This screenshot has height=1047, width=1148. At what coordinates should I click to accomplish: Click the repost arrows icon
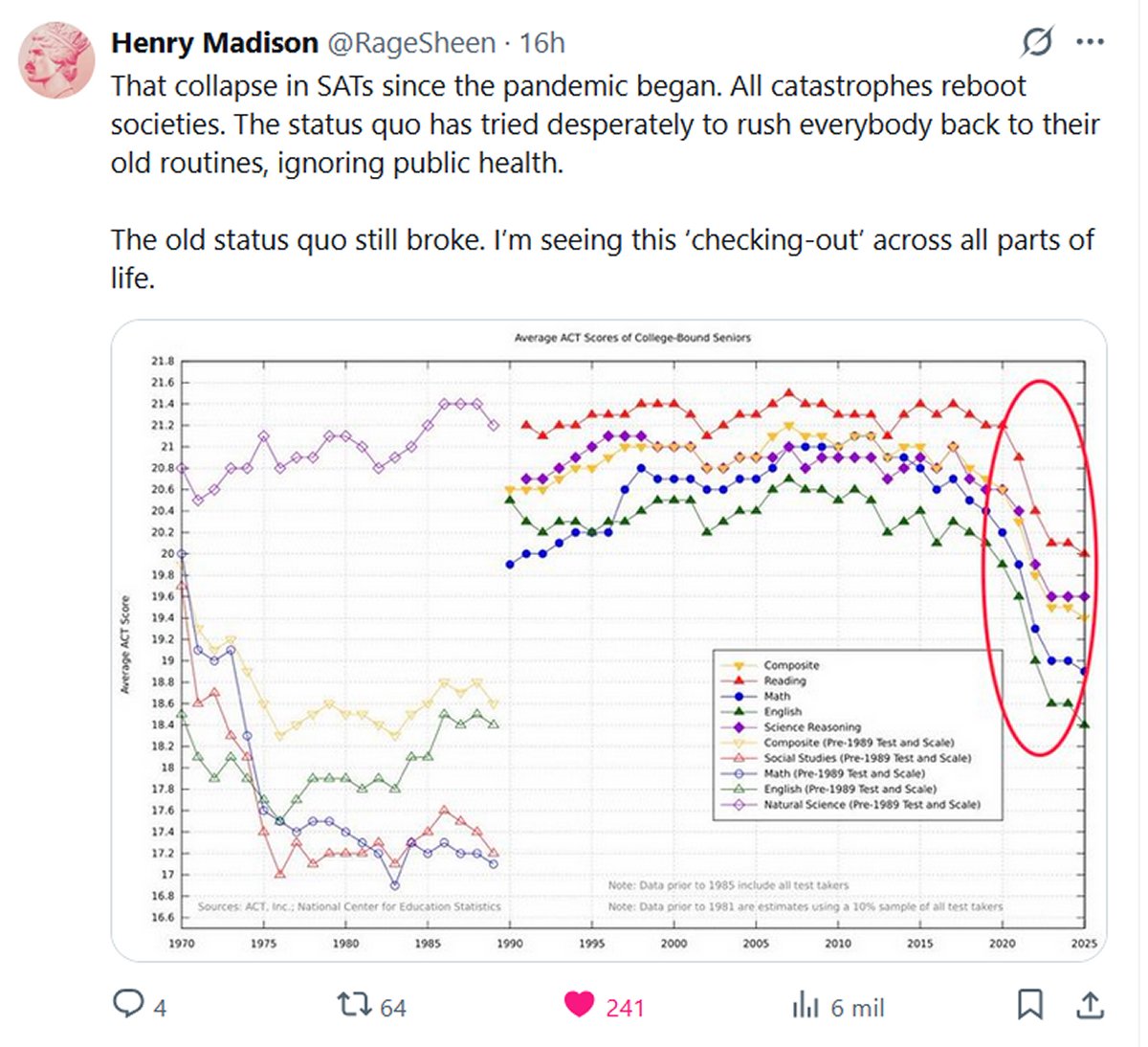point(353,1005)
